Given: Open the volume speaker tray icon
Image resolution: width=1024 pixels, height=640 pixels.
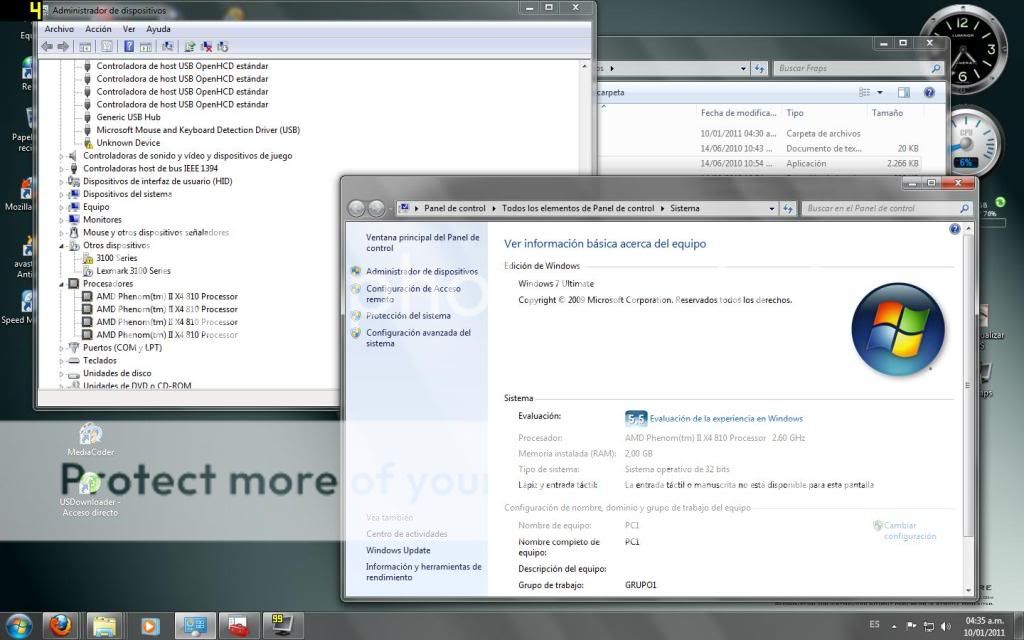Looking at the screenshot, I should 946,626.
